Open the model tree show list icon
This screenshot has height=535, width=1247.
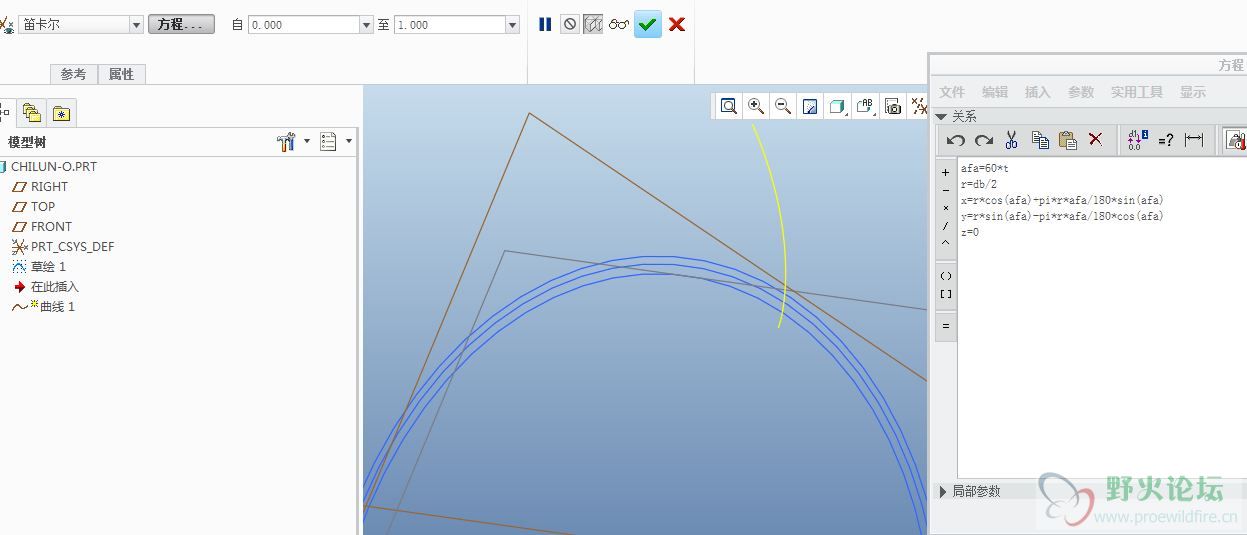pos(328,142)
